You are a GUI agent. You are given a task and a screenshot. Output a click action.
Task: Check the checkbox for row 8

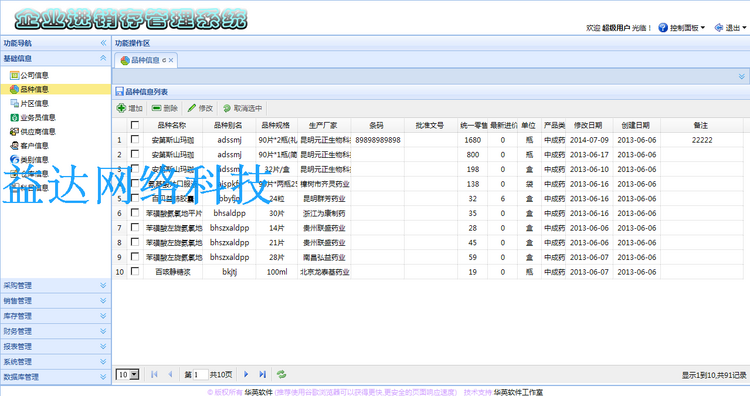pyautogui.click(x=135, y=242)
